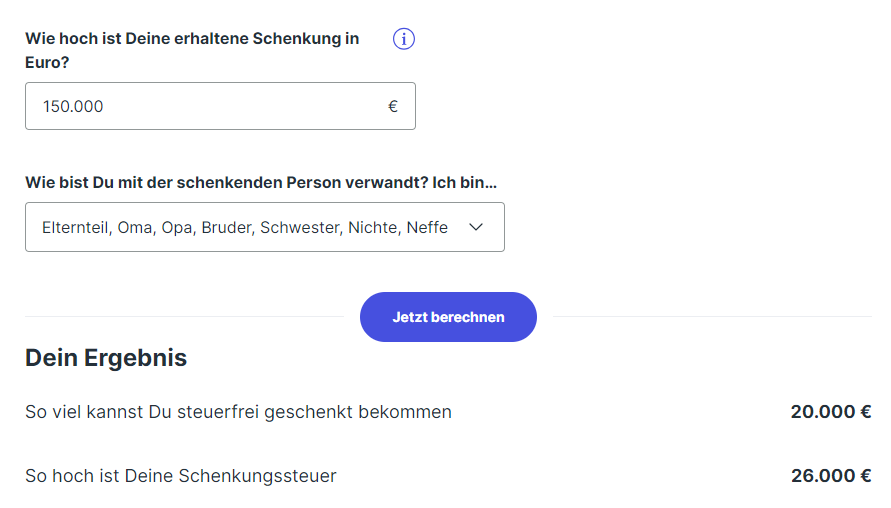Click the 'So viel kannst Du steuerfrei geschenkt bekommen' text

(238, 411)
